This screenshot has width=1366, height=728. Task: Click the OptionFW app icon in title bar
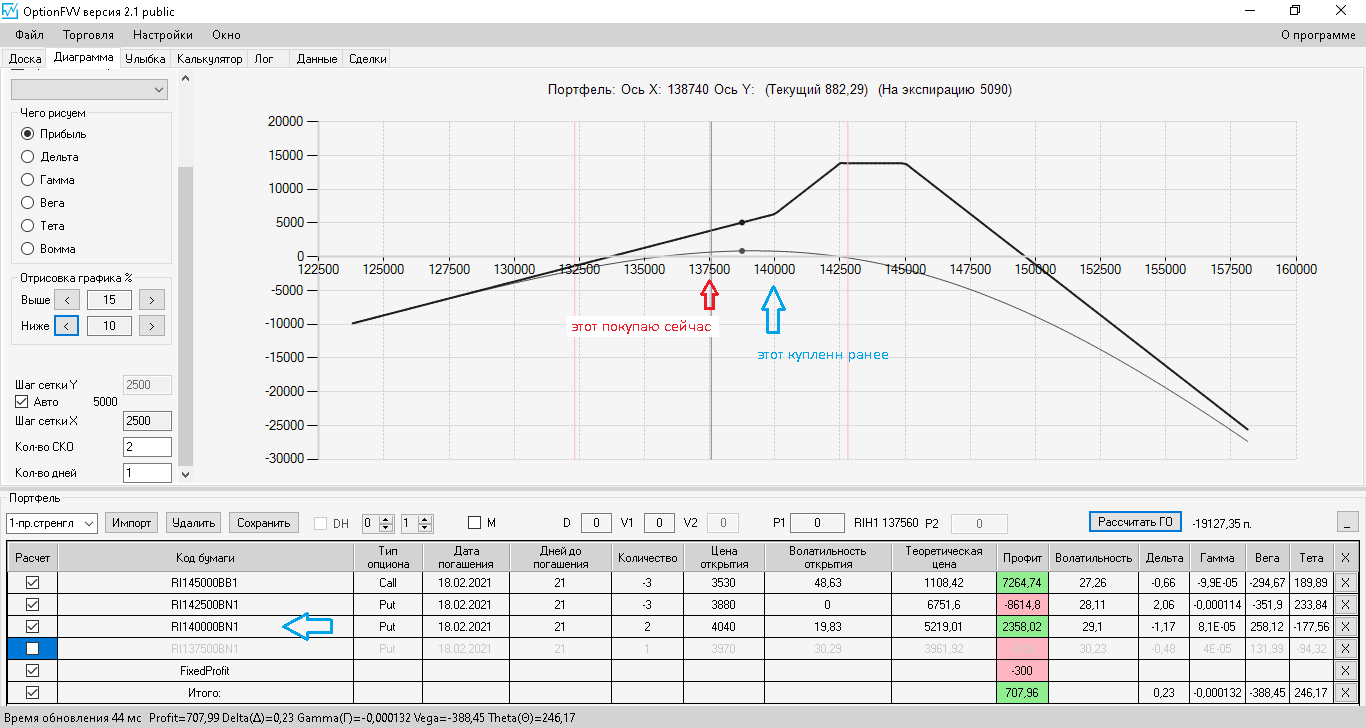[x=12, y=11]
